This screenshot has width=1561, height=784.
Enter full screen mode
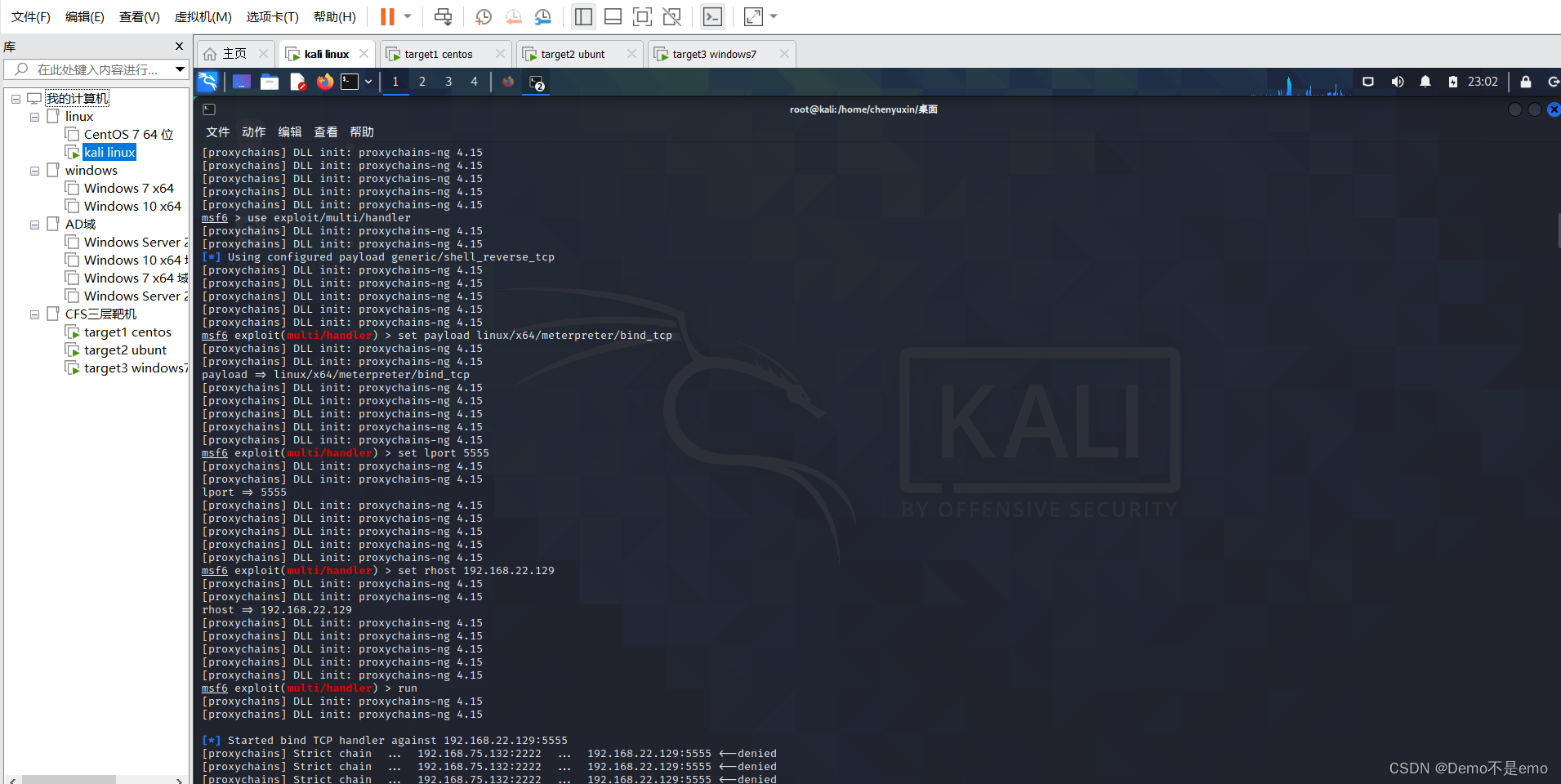click(x=643, y=16)
